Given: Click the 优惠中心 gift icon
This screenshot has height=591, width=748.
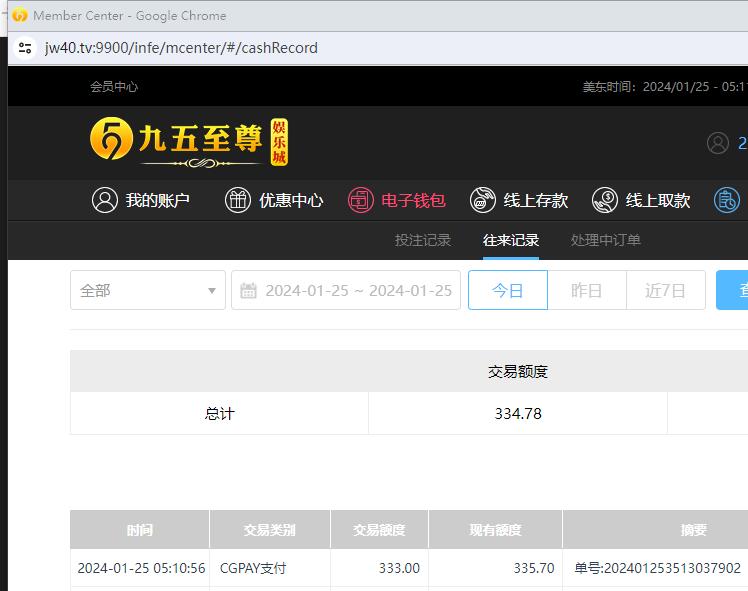Looking at the screenshot, I should coord(238,200).
